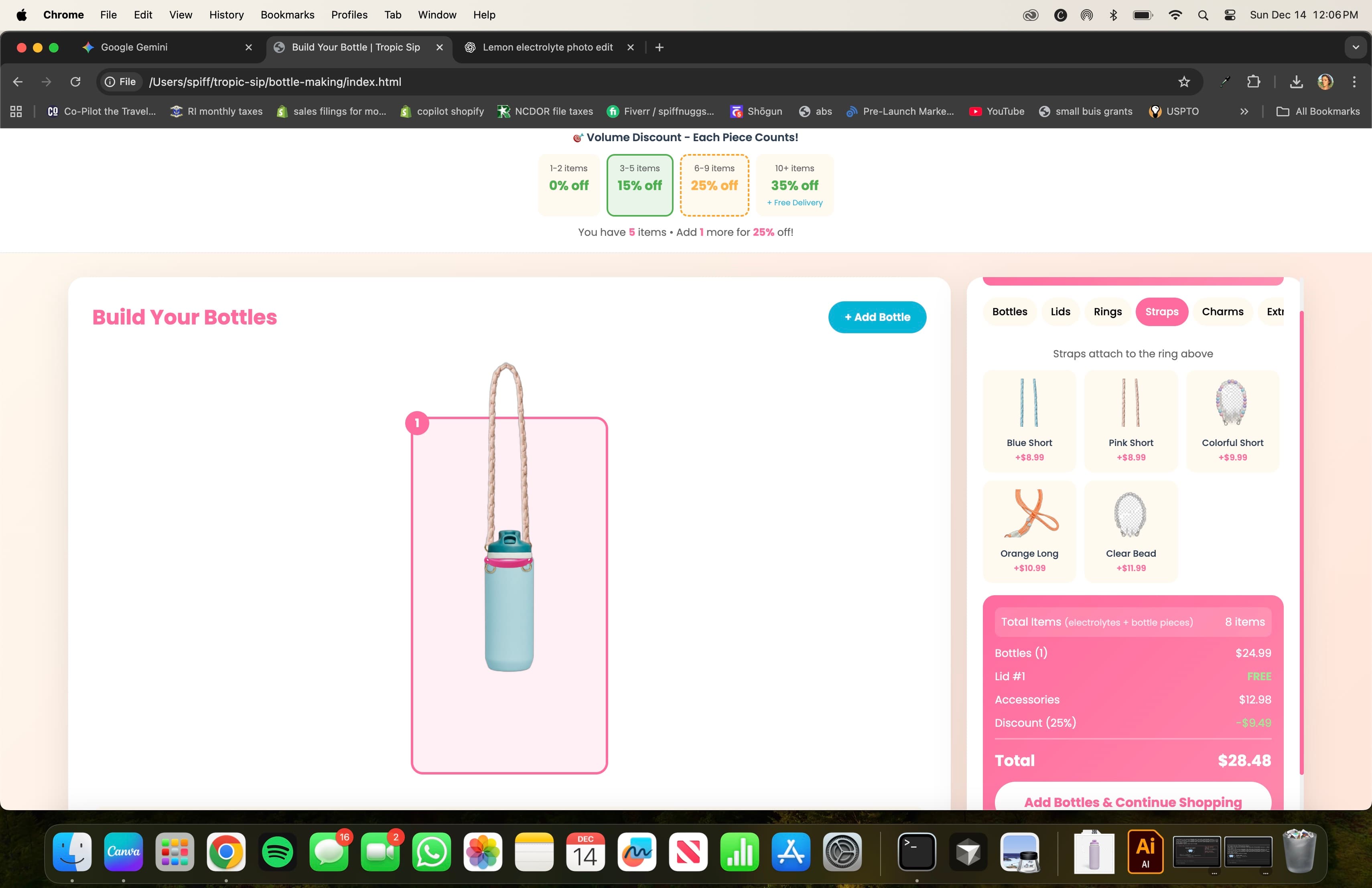Open the tab search dropdown arrow
This screenshot has height=888, width=1372.
coord(1355,47)
